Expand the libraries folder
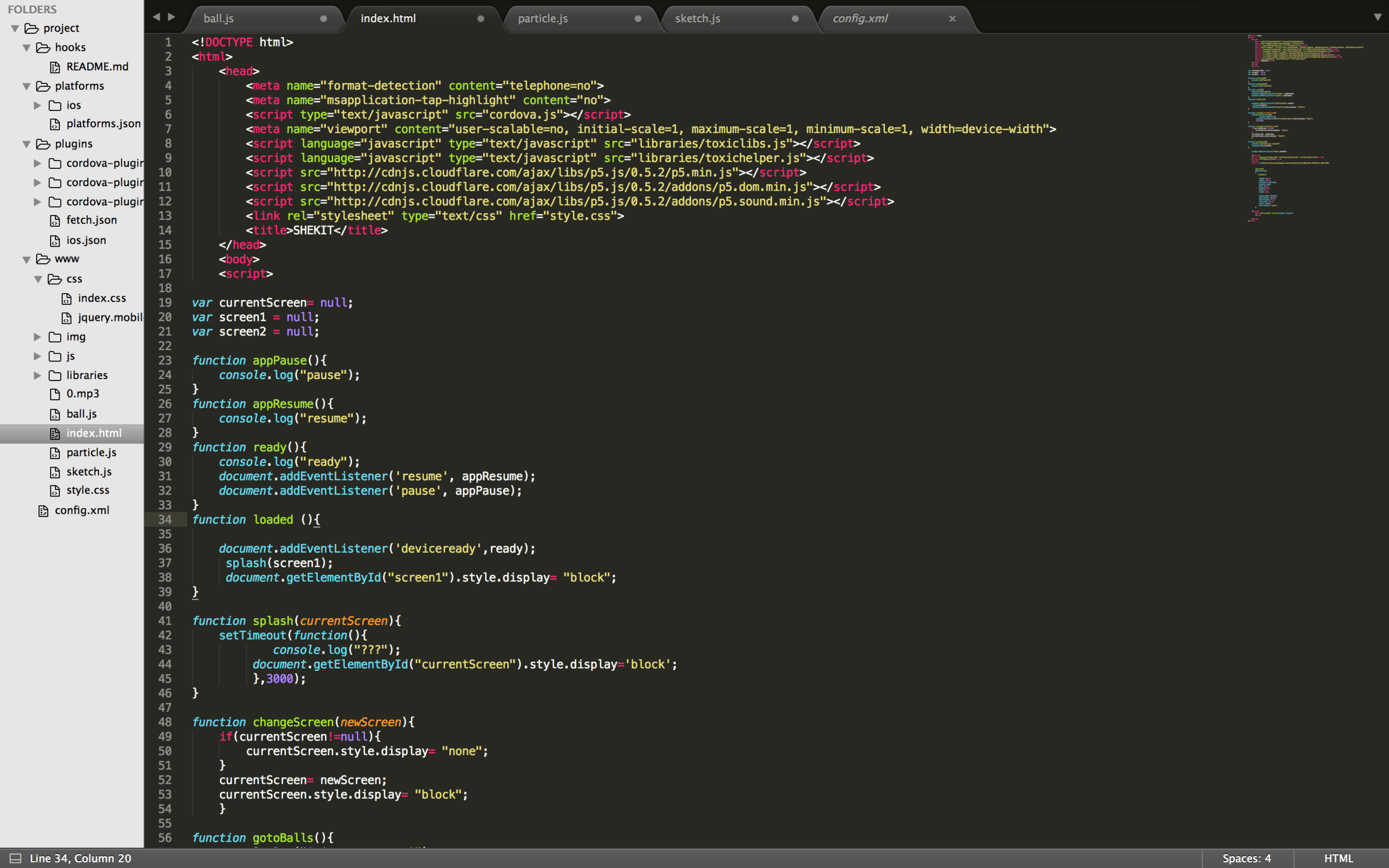1389x868 pixels. [37, 375]
